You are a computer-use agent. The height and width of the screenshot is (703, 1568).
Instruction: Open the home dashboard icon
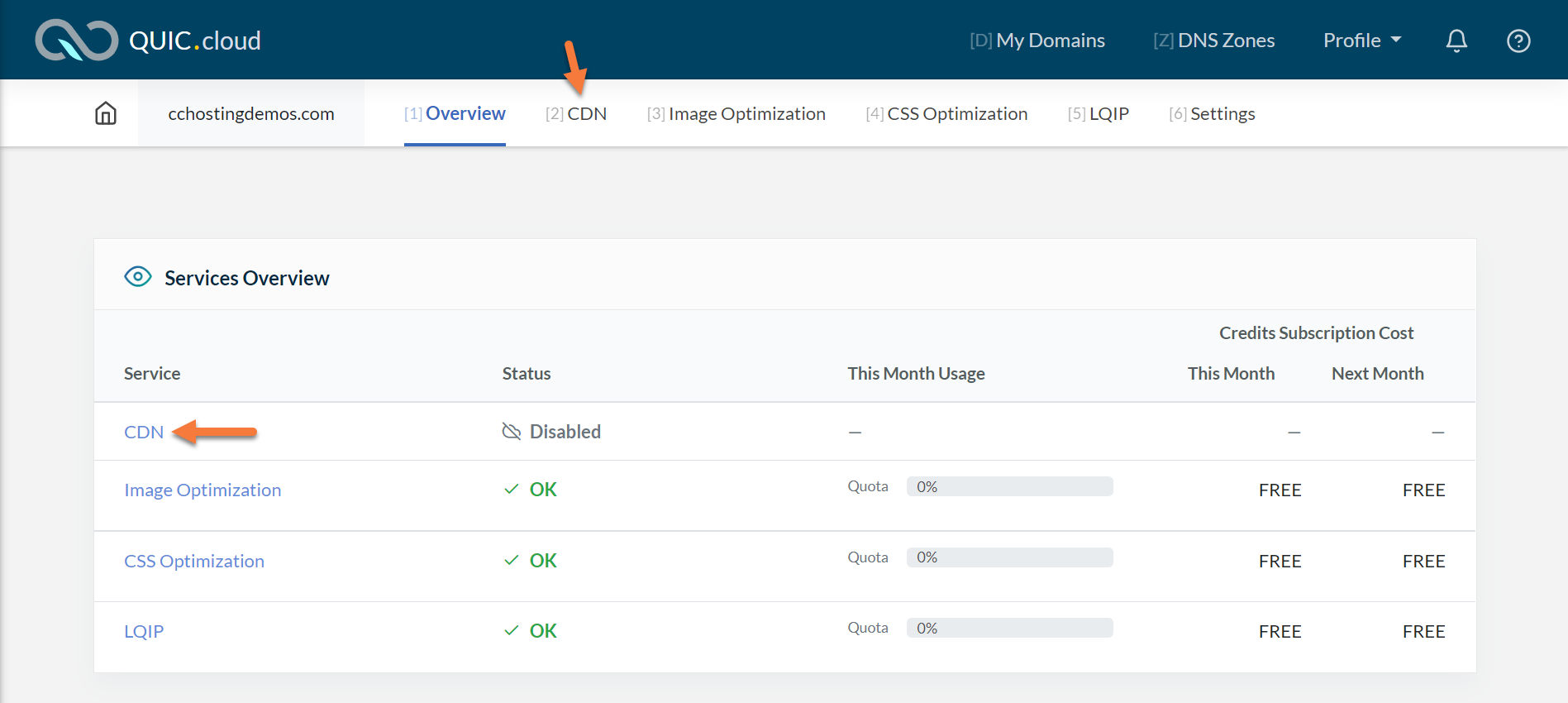click(106, 113)
